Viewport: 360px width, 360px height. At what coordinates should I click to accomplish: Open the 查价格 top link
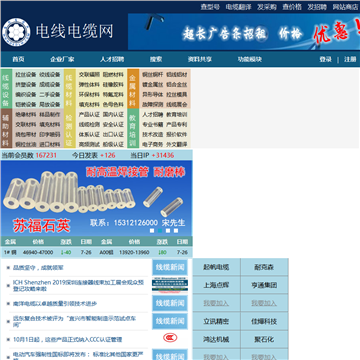tap(292, 7)
